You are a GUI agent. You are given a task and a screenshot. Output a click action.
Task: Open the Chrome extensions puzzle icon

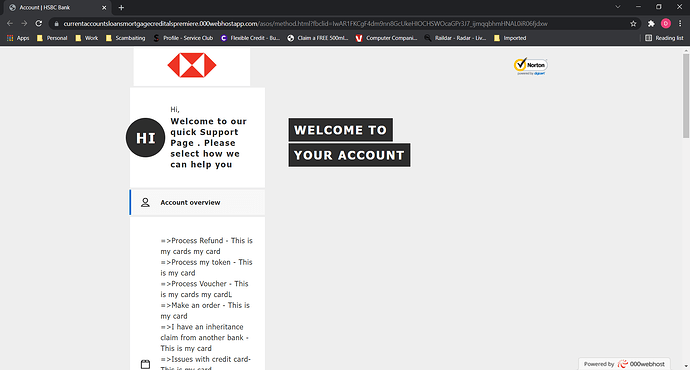tap(651, 24)
